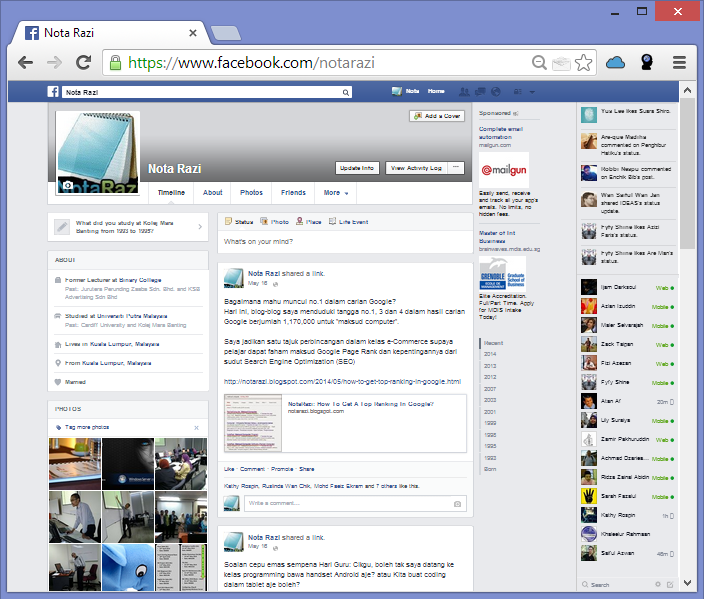Click the webcam extension icon
Viewport: 704px width, 599px height.
tap(647, 62)
